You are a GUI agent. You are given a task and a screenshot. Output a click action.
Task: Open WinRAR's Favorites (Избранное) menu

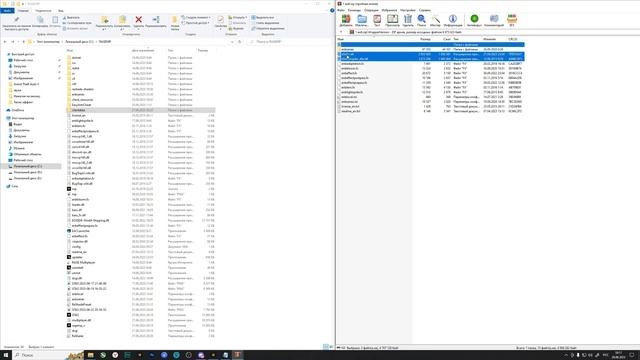(389, 10)
